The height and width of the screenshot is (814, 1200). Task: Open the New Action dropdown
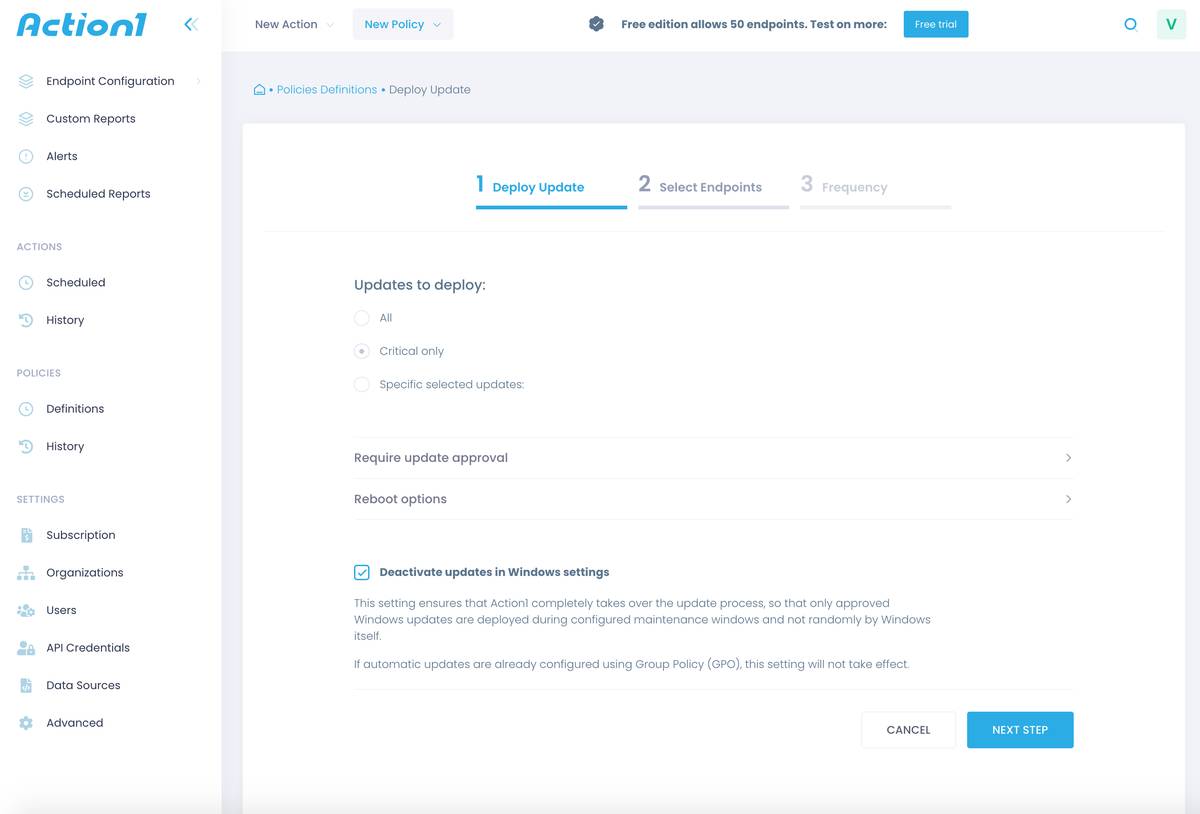click(294, 24)
